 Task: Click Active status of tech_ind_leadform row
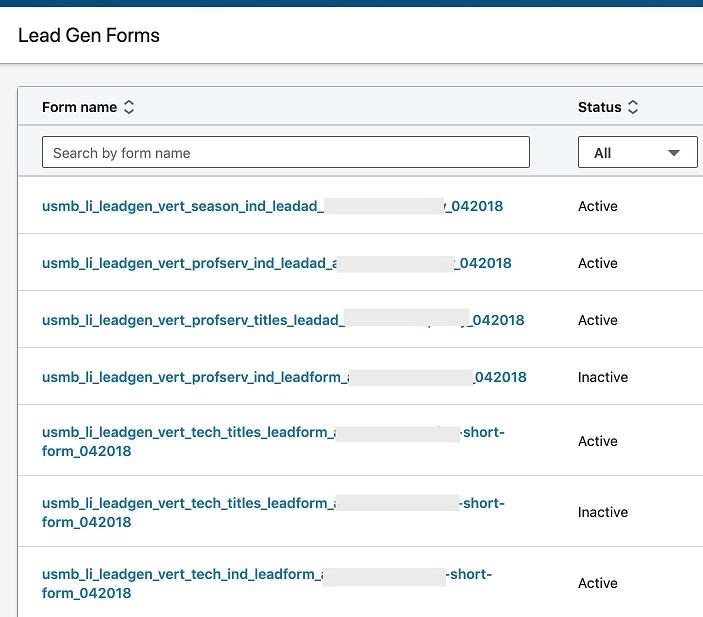(x=598, y=584)
